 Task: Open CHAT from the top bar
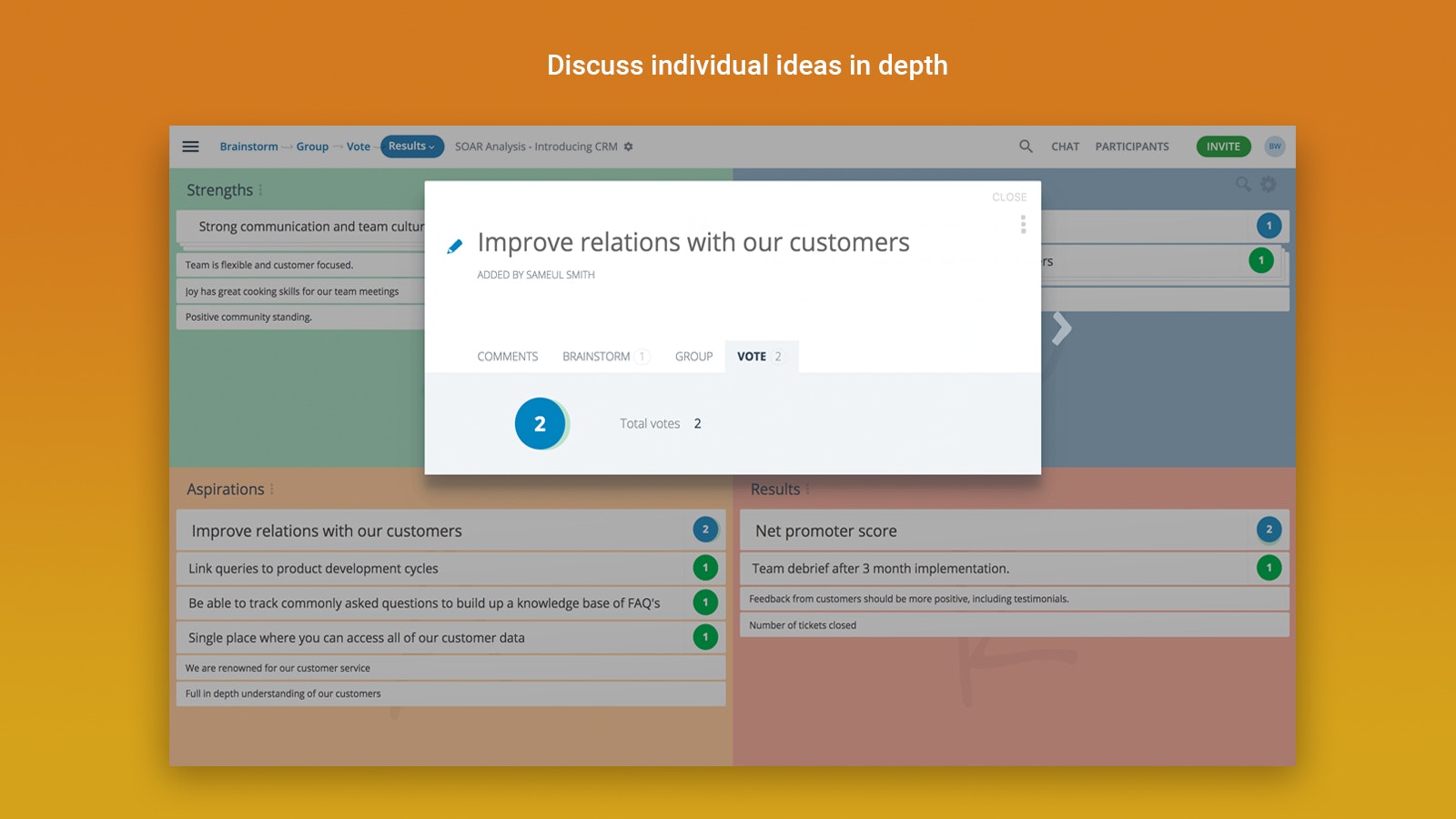tap(1065, 147)
